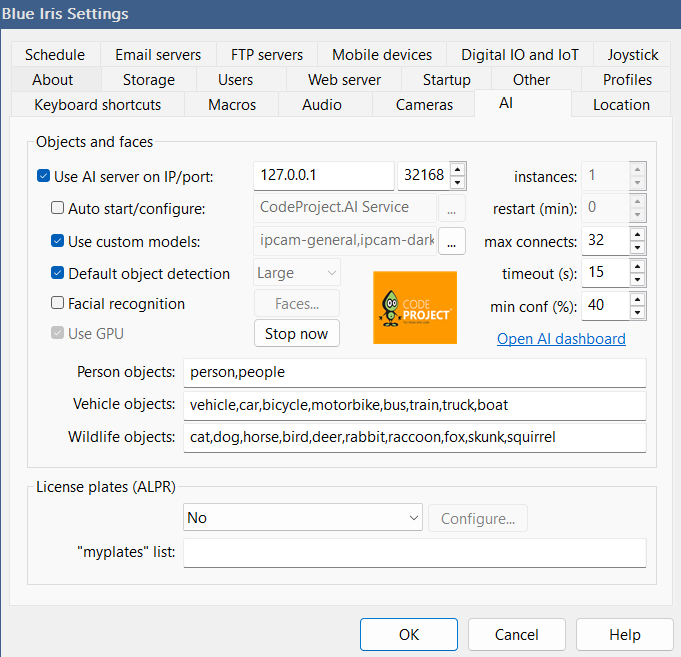Confirm settings with OK button
Viewport: 681px width, 657px height.
click(x=408, y=634)
